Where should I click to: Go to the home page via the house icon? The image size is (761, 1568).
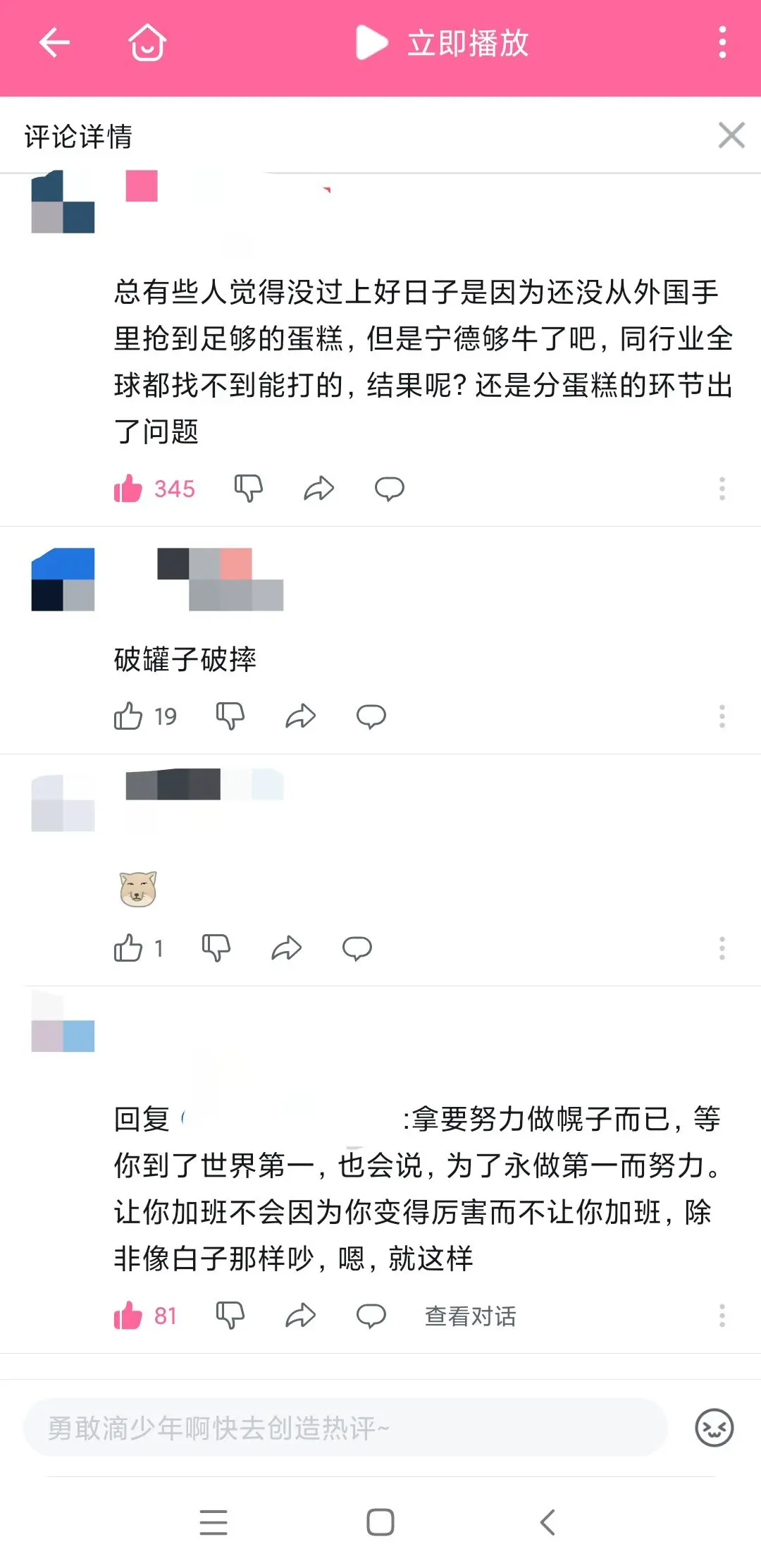(147, 43)
